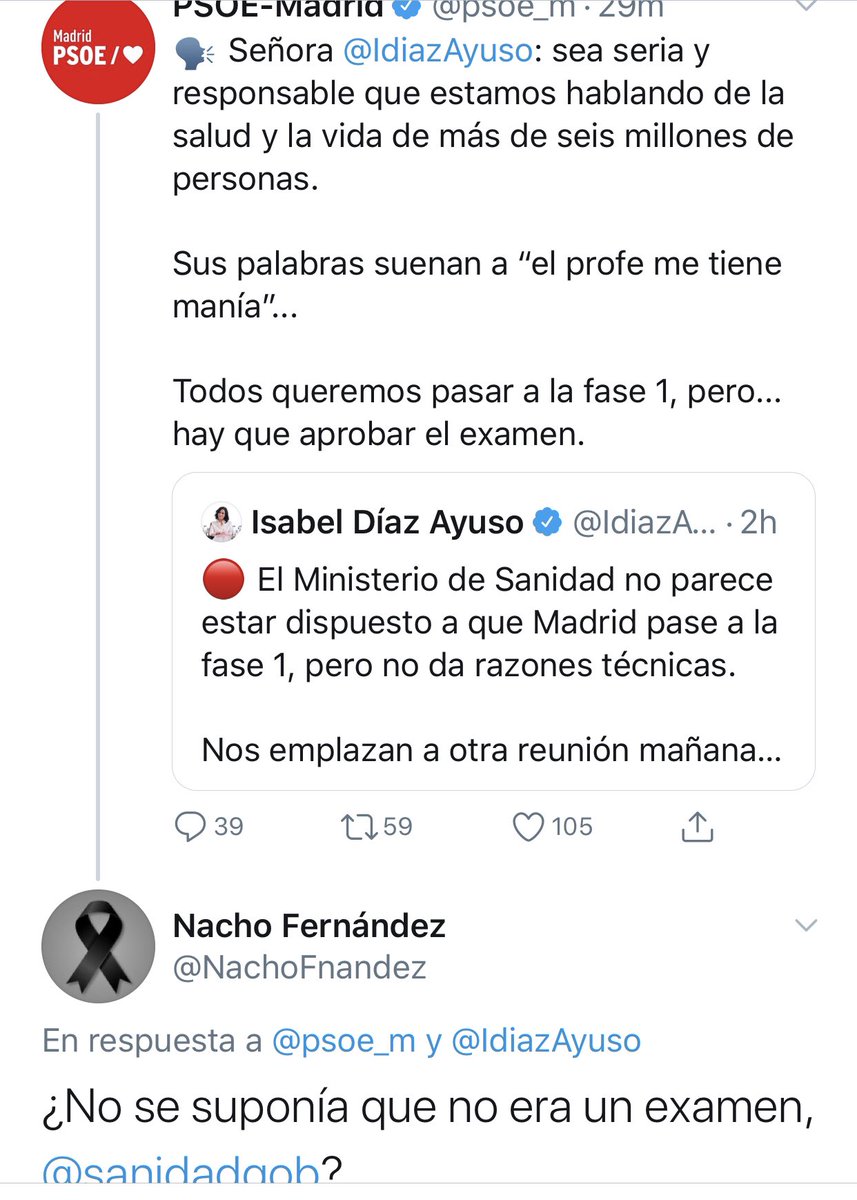Expand the PSOE-Madrid tweet options chevron
The width and height of the screenshot is (857, 1200).
click(805, 8)
